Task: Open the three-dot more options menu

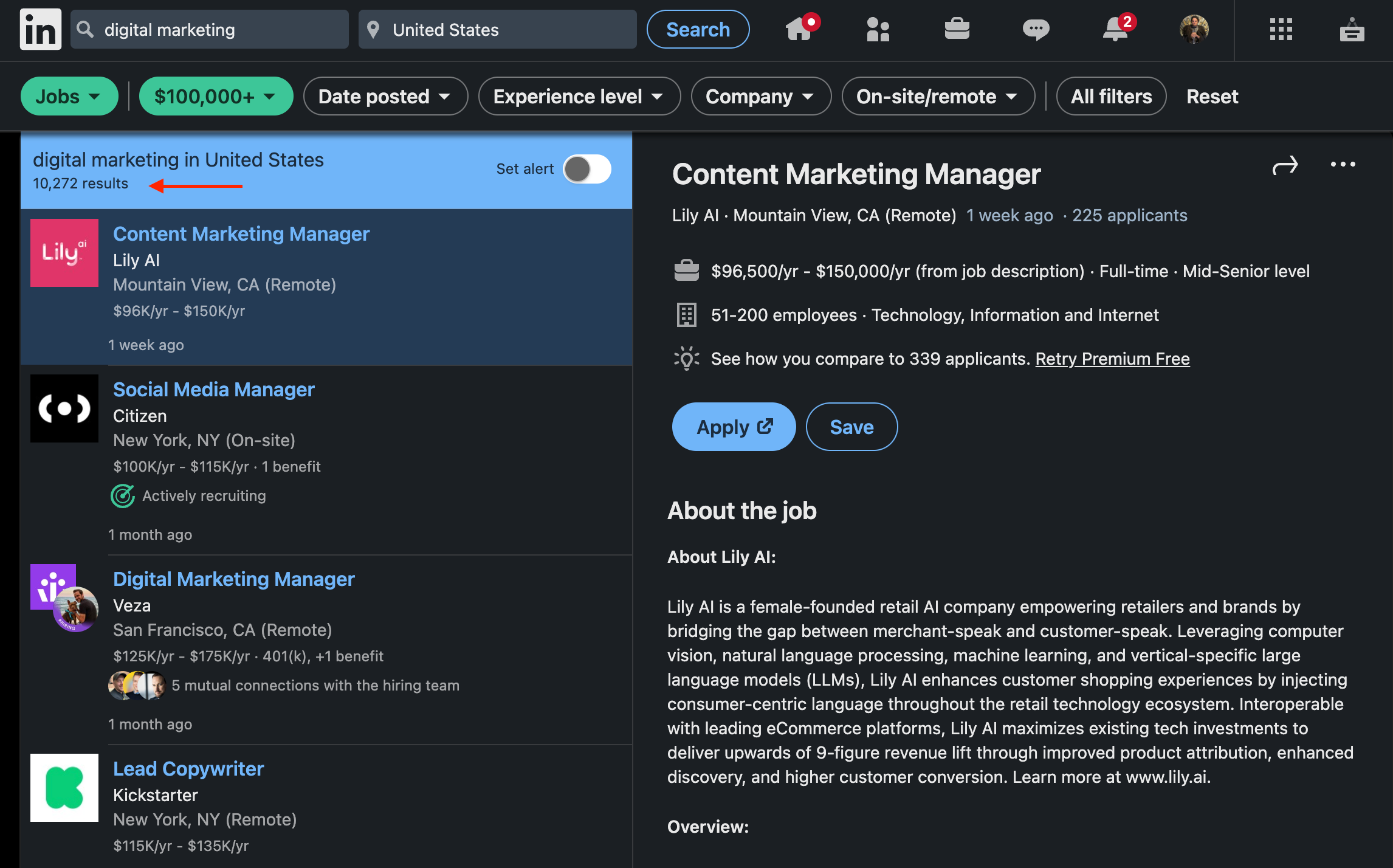Action: click(1343, 164)
